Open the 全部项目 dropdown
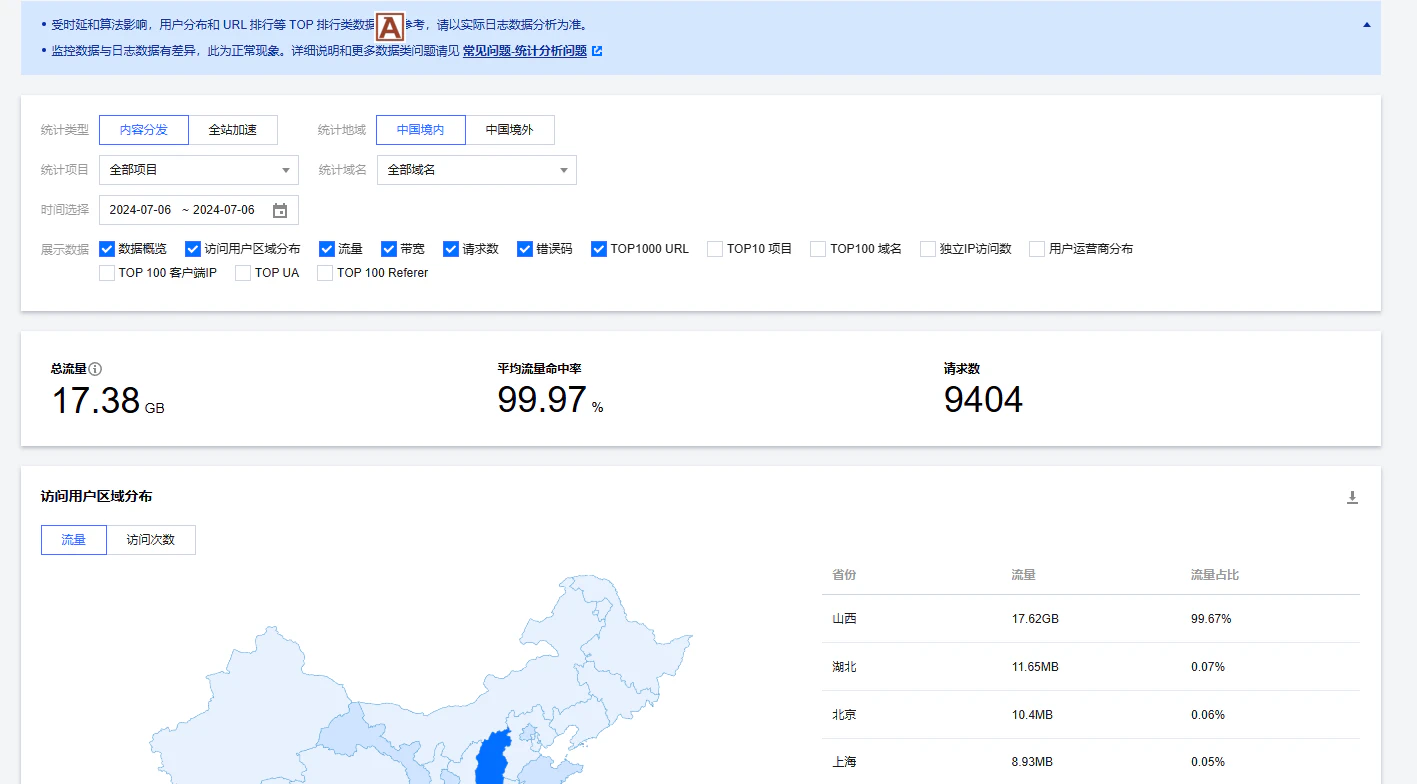1417x784 pixels. click(x=198, y=169)
